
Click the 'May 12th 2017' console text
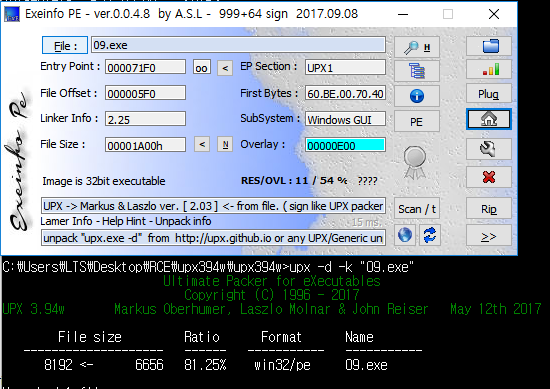pyautogui.click(x=496, y=309)
